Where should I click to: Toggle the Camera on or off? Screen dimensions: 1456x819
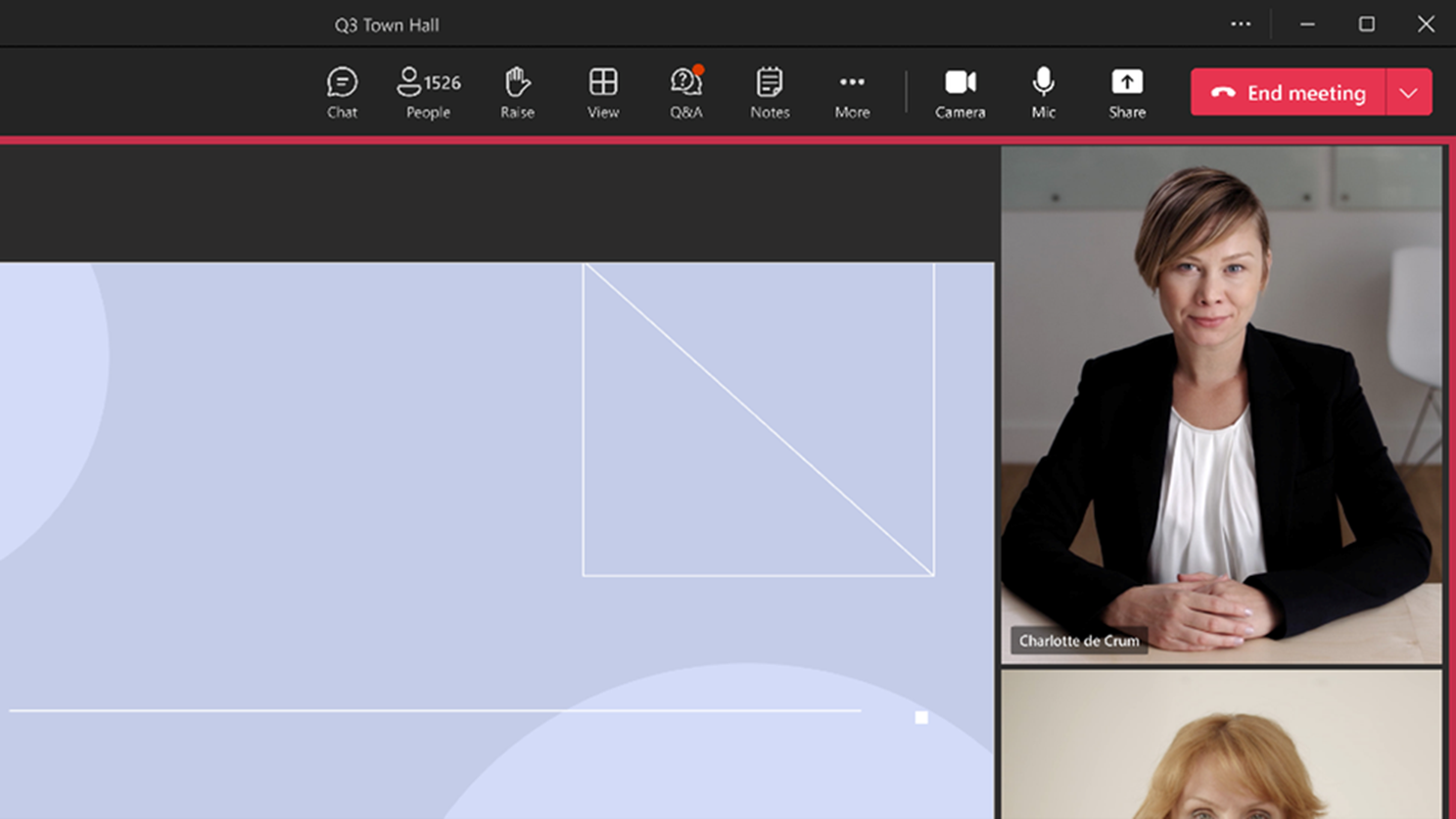[x=960, y=93]
